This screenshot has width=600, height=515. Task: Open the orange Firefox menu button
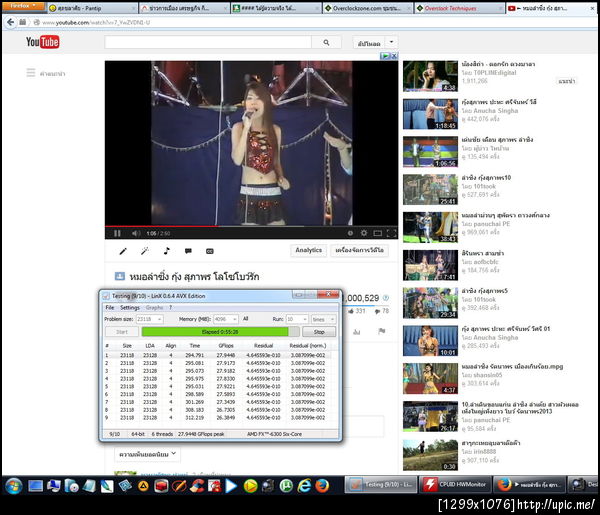23,6
